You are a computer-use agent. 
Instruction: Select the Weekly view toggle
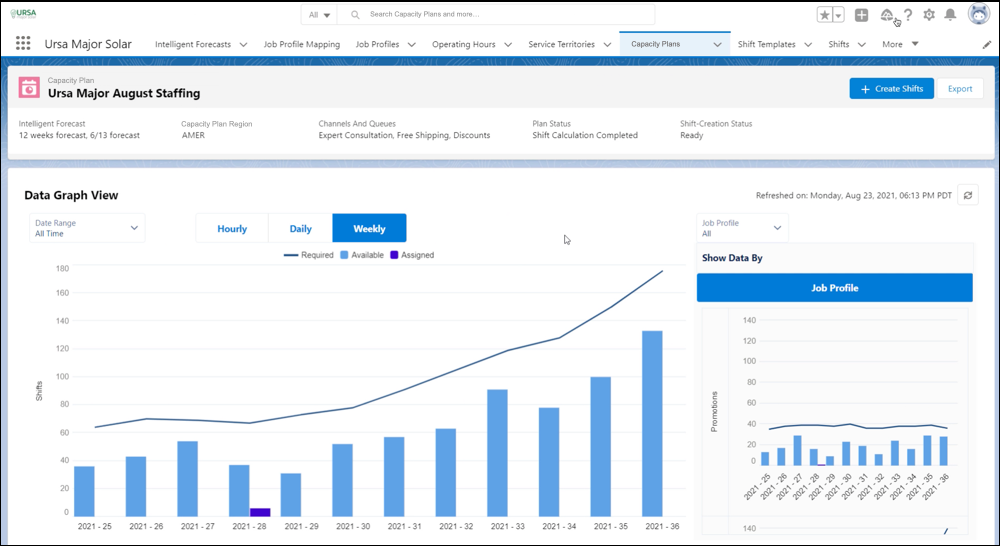pyautogui.click(x=369, y=228)
